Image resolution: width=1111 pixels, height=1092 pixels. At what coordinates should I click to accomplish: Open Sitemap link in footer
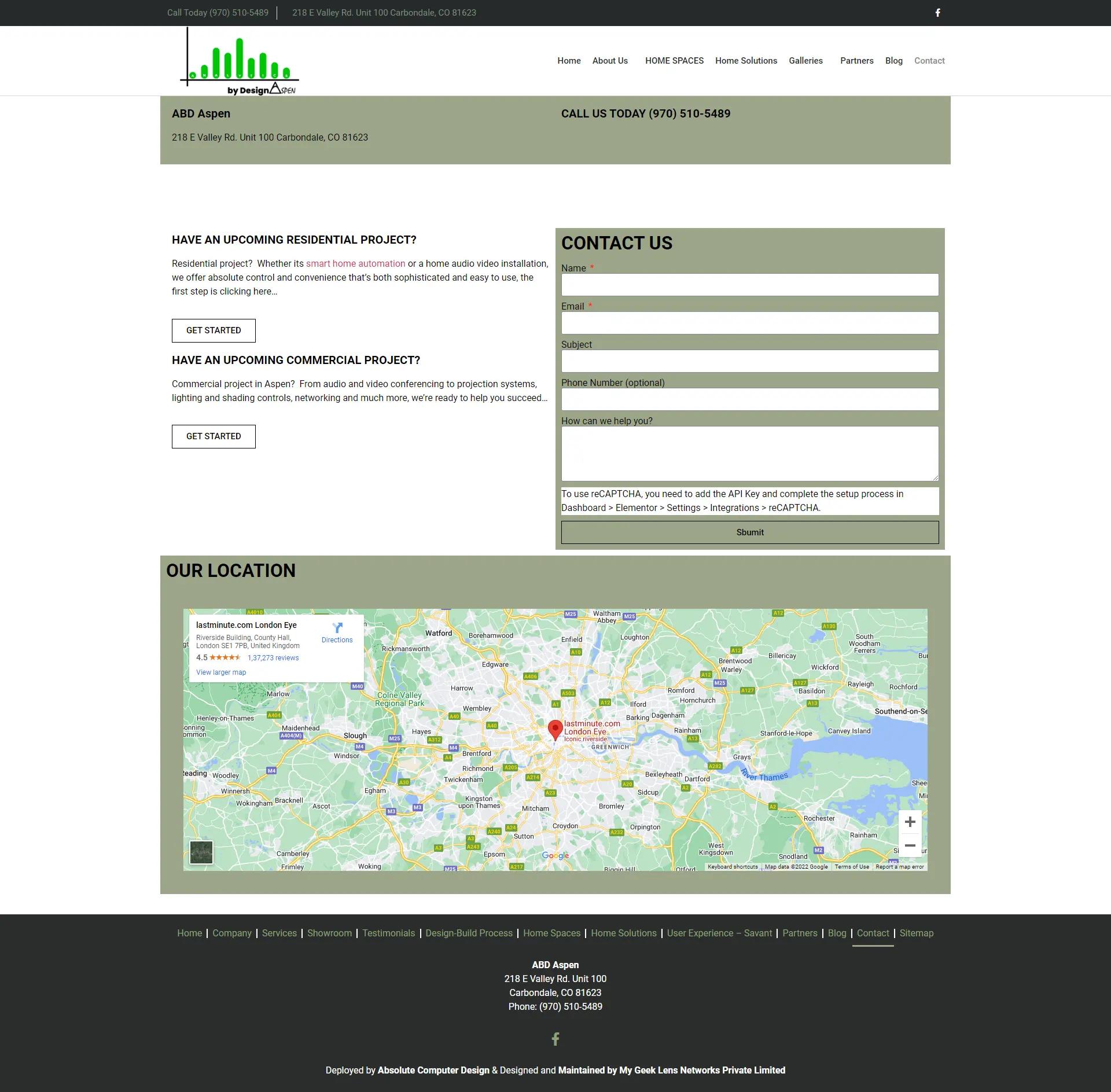(x=916, y=933)
